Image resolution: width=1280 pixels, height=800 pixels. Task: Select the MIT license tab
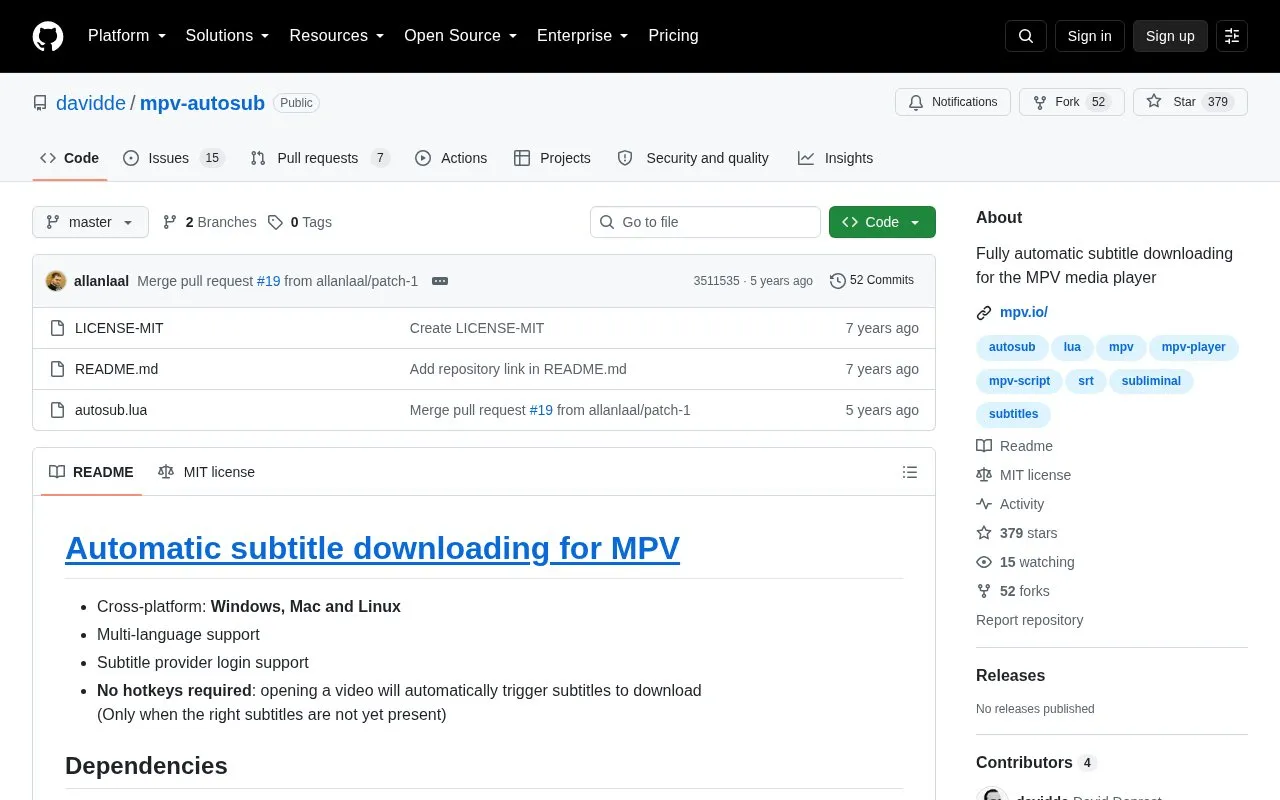pyautogui.click(x=206, y=472)
